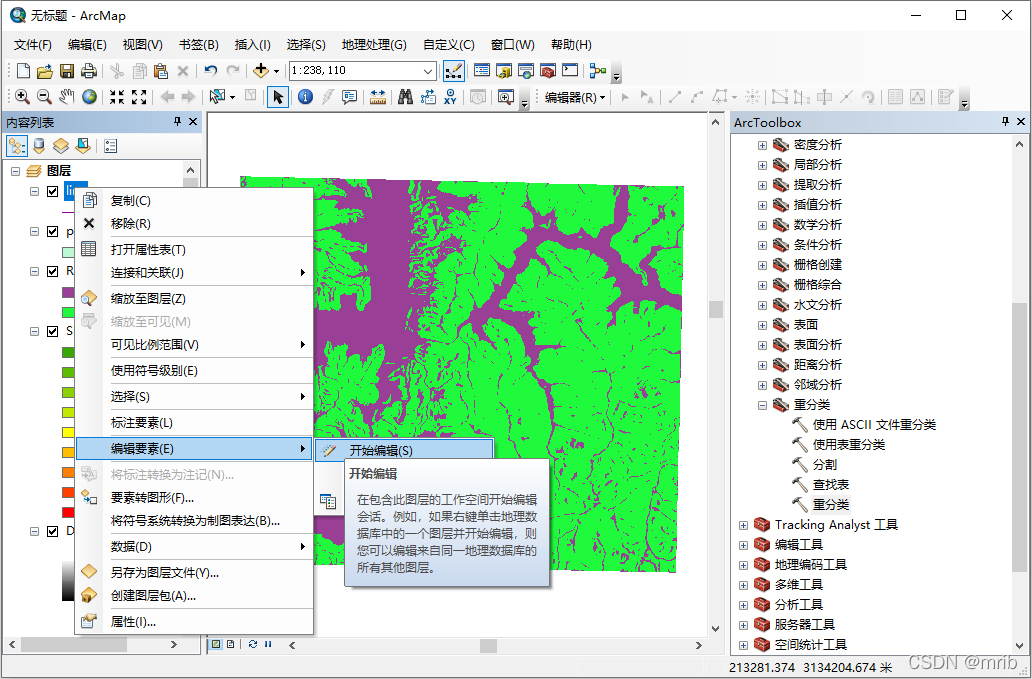Open the red ArcToolbox icon
This screenshot has height=679, width=1032.
(x=548, y=71)
